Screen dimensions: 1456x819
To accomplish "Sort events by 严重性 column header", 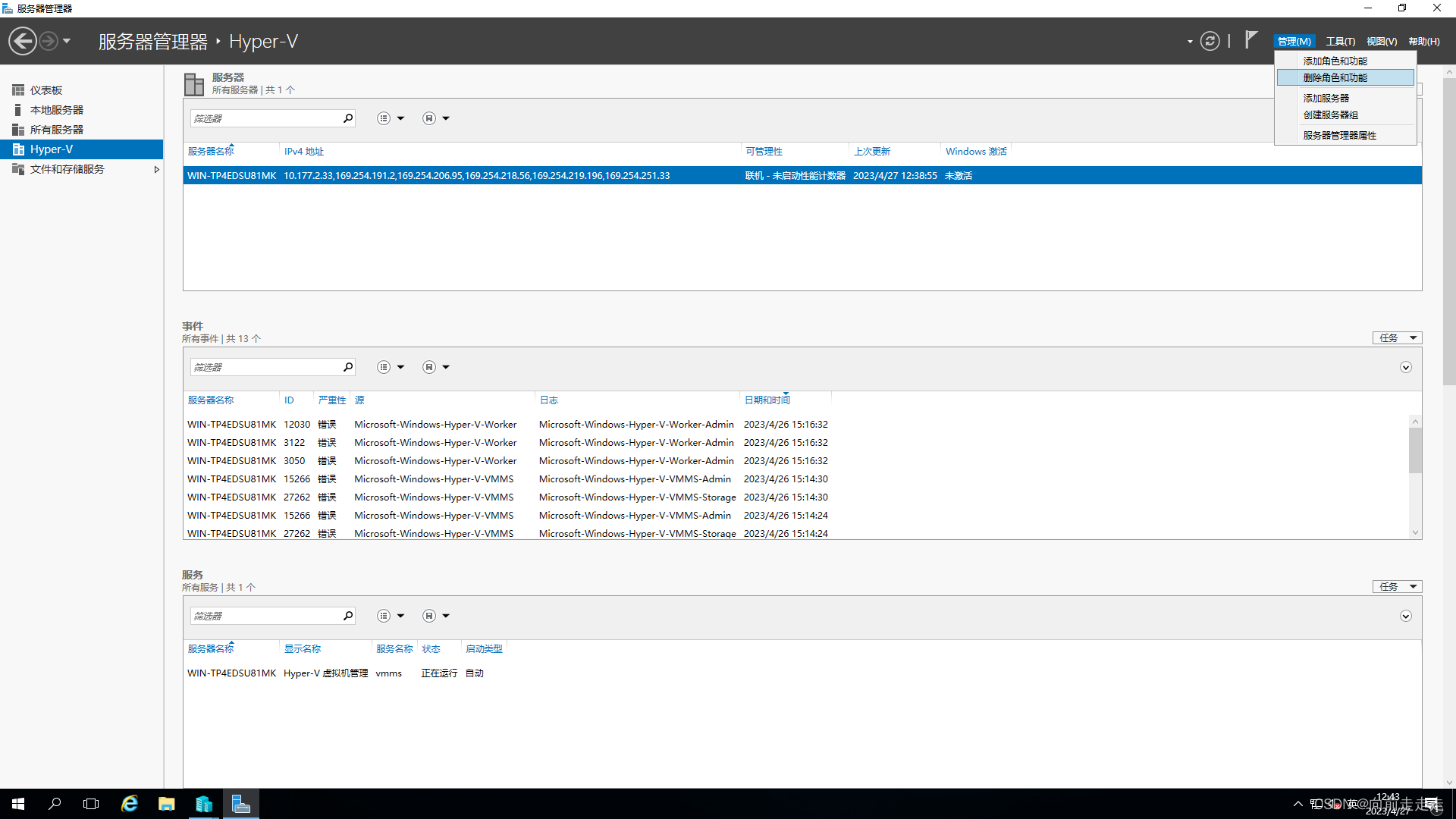I will [x=332, y=400].
